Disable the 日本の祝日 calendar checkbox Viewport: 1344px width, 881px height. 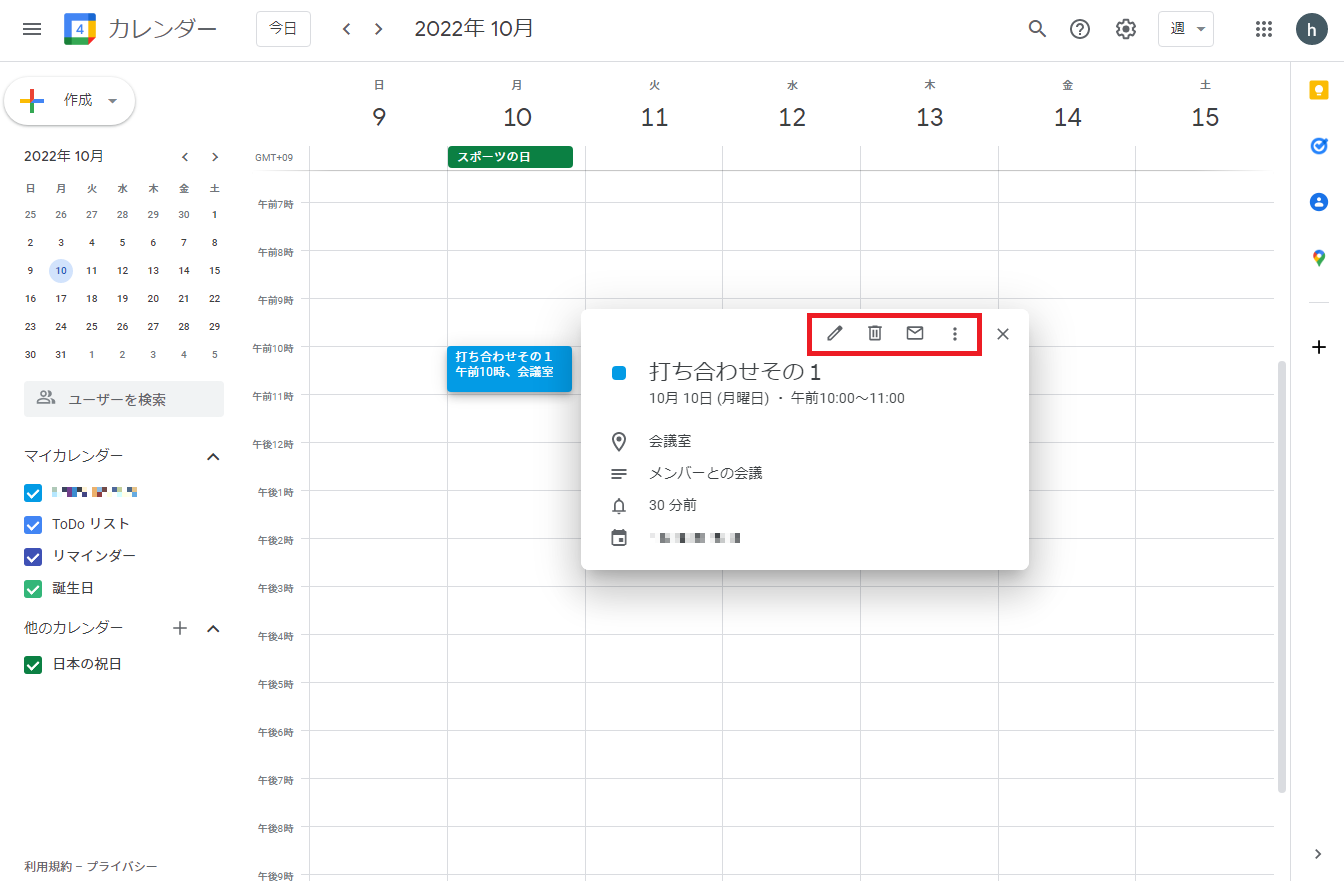pos(33,665)
